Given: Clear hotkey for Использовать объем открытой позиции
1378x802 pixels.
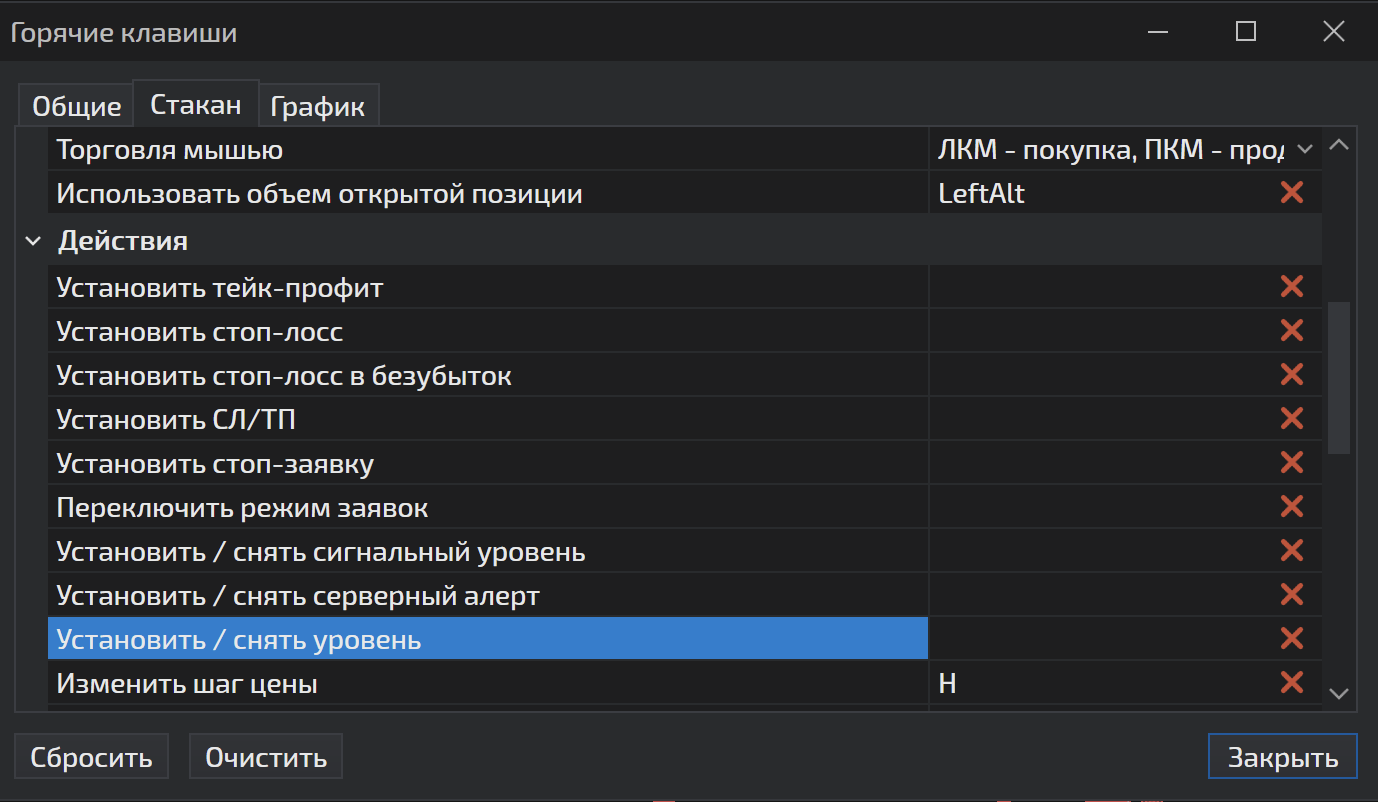Looking at the screenshot, I should [1291, 193].
